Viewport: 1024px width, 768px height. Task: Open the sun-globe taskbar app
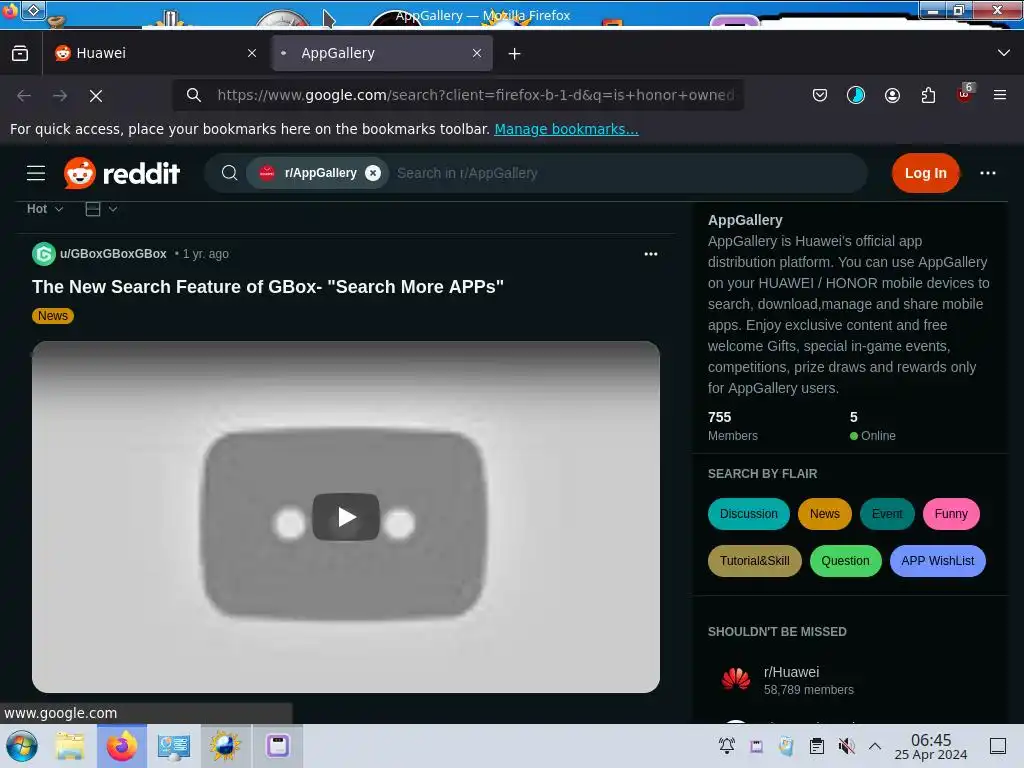225,746
